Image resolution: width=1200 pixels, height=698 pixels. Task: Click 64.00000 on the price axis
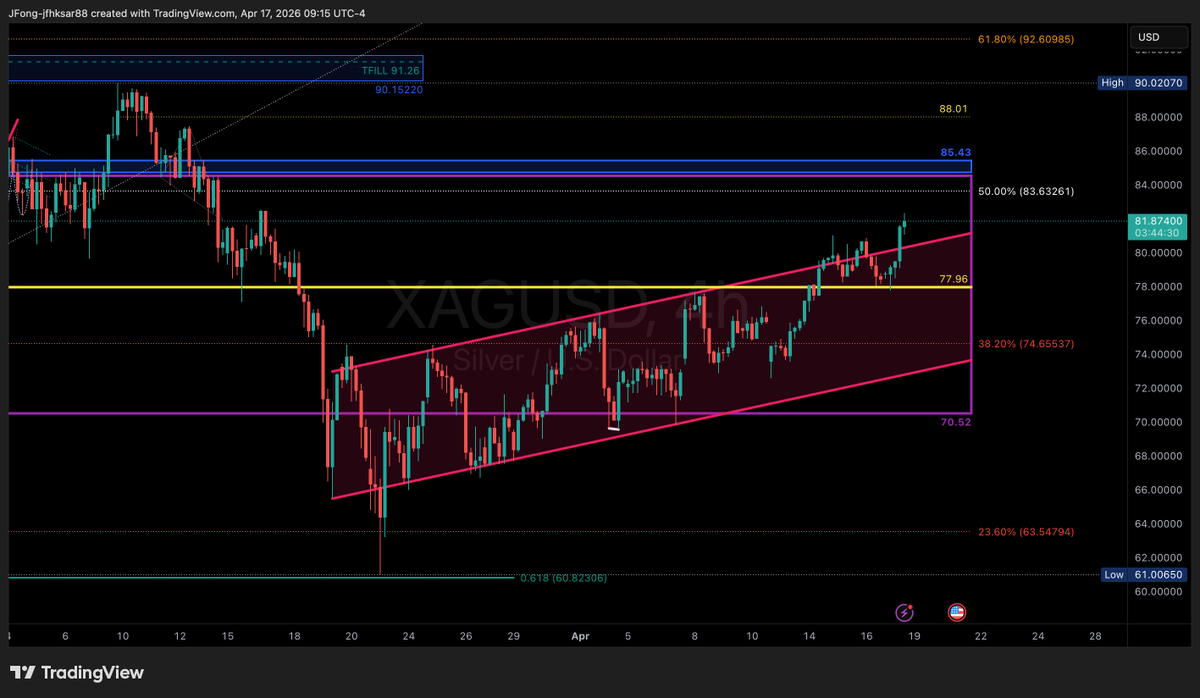tap(1160, 524)
